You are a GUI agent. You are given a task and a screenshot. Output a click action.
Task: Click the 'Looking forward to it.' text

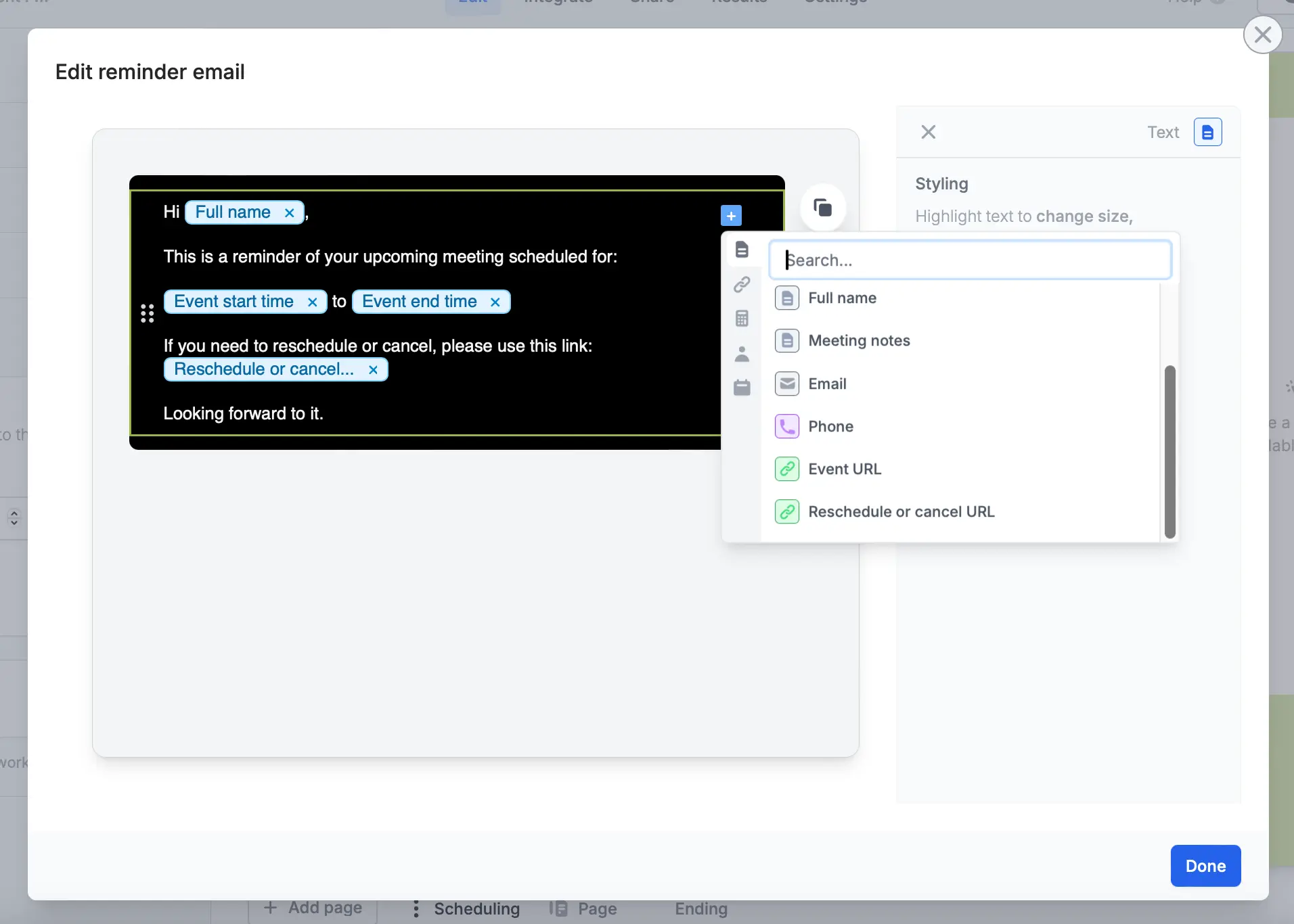pos(244,413)
